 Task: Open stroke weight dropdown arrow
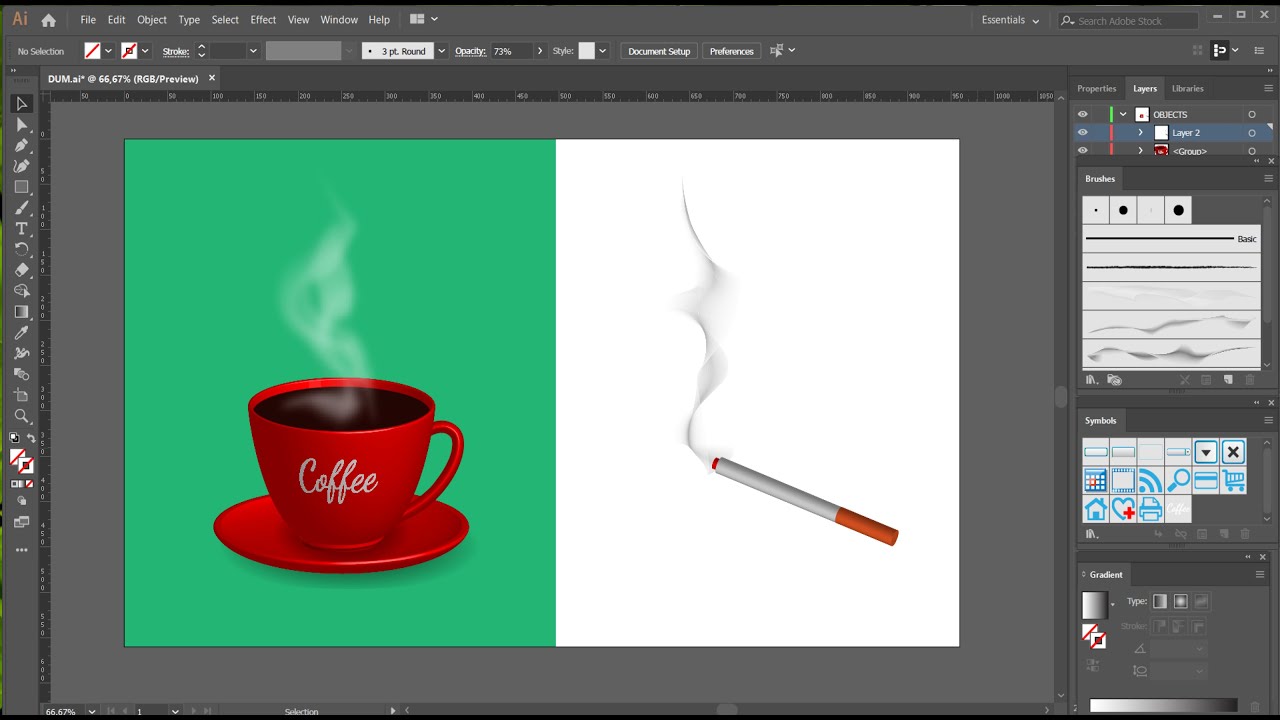click(253, 51)
